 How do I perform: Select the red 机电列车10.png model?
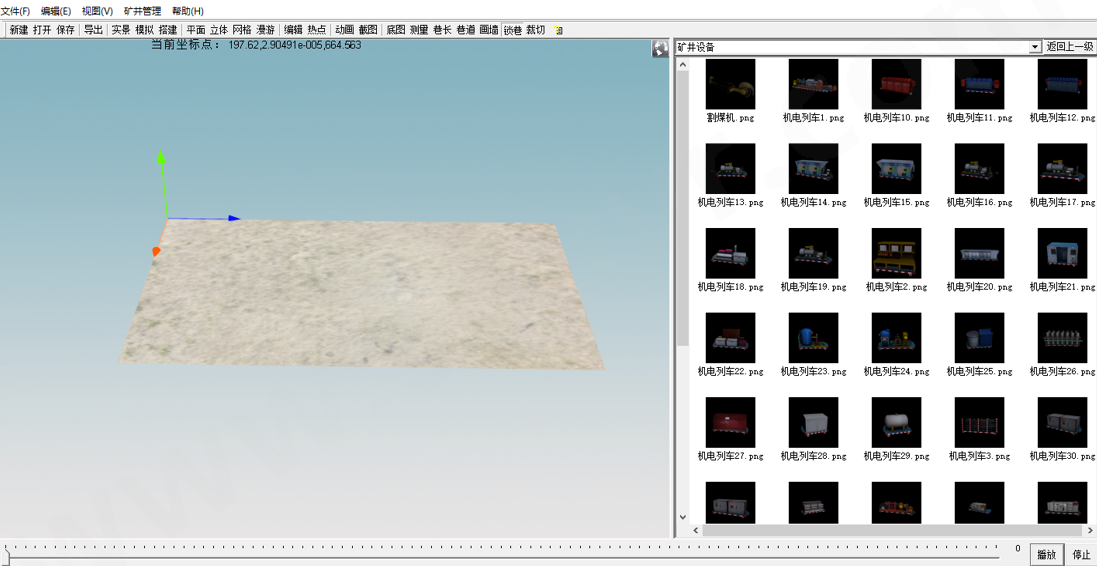[x=896, y=84]
